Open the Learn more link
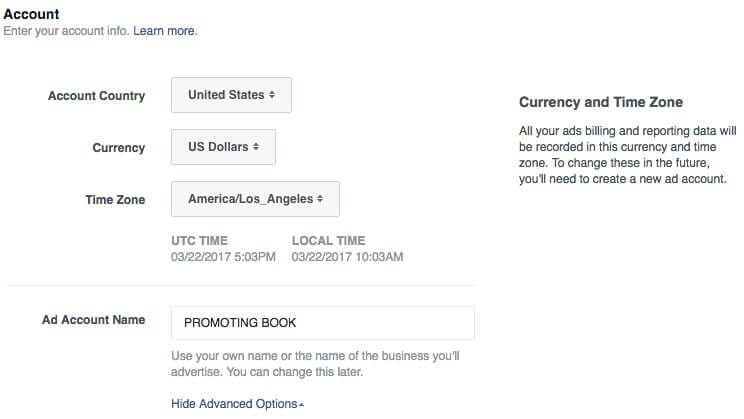Image resolution: width=744 pixels, height=419 pixels. 165,31
